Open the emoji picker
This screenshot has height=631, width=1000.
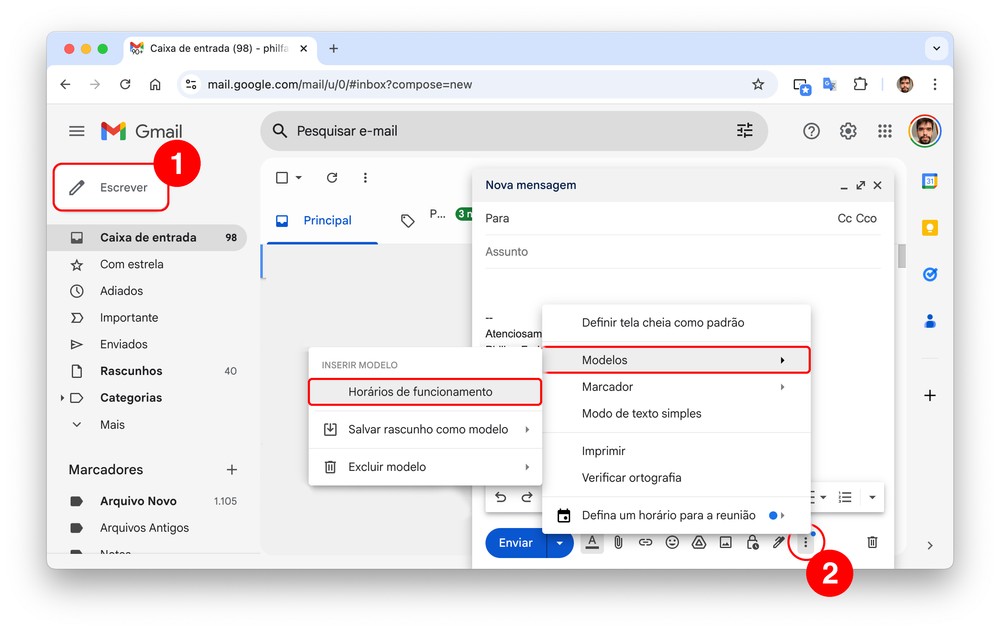click(672, 542)
